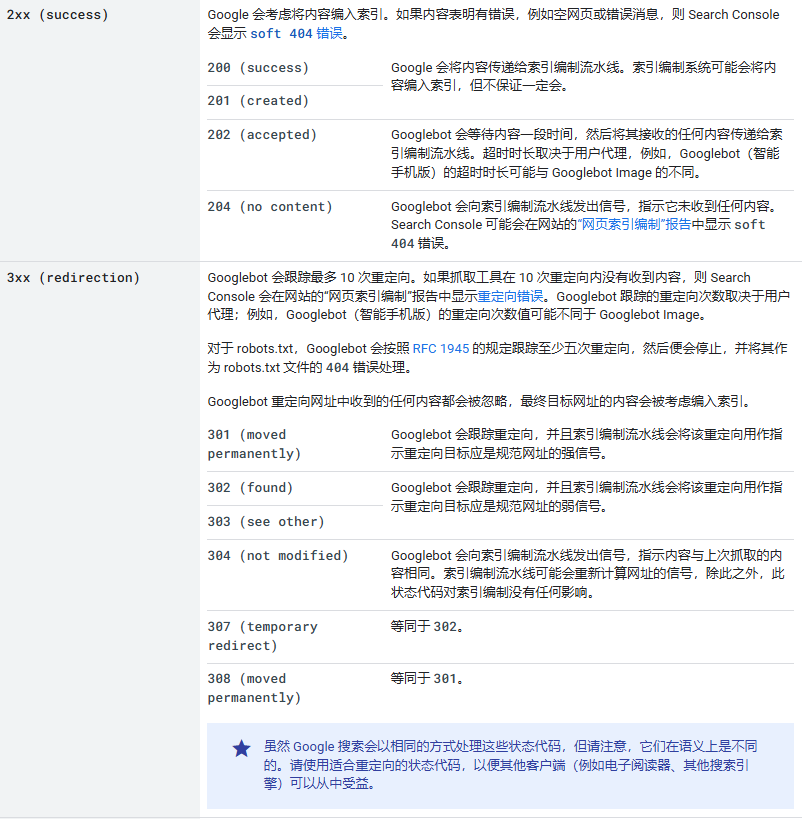Screen dimensions: 805x819
Task: Select the 204 (no content) status code
Action: [x=270, y=207]
